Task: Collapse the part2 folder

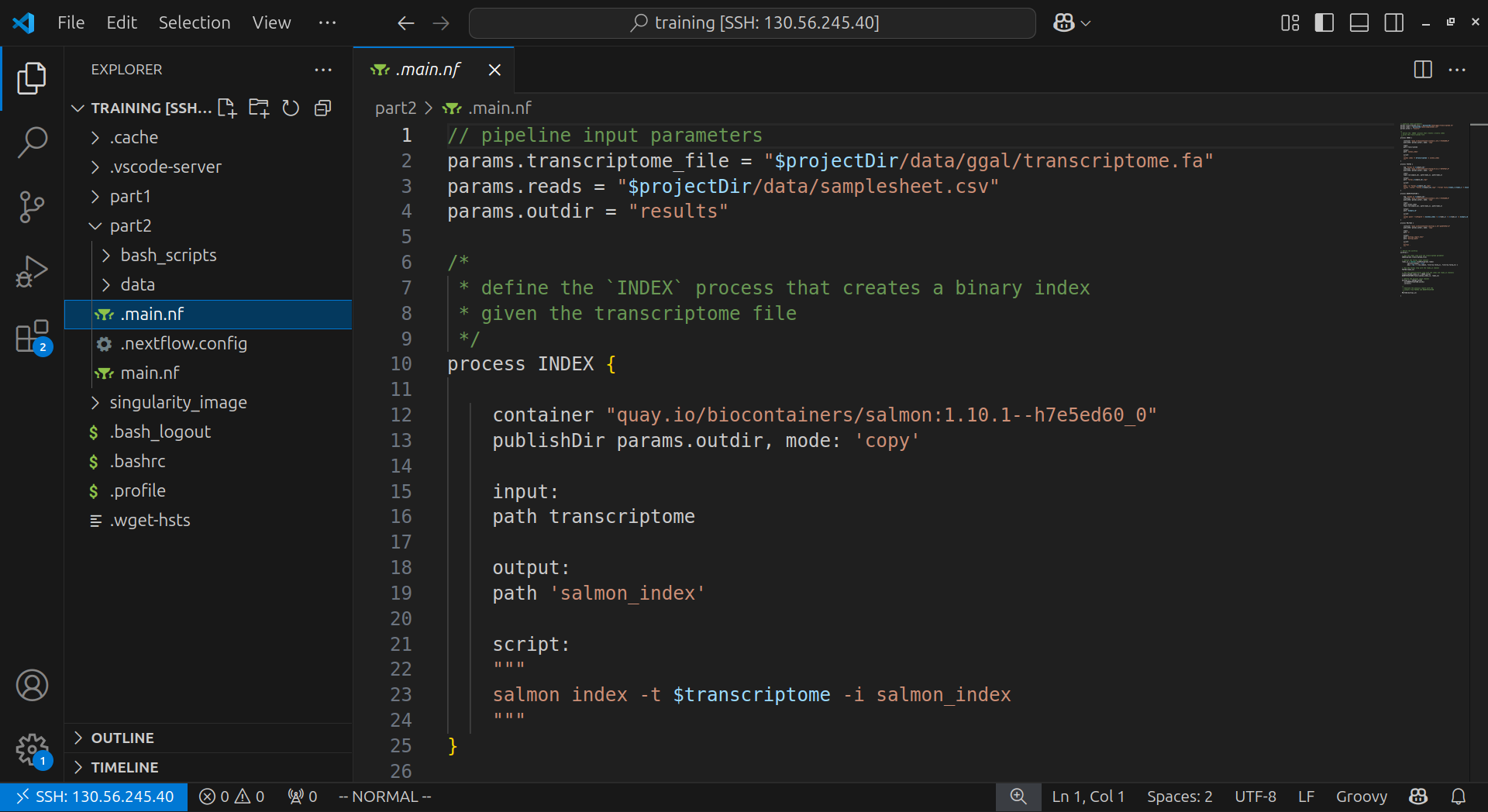Action: pos(130,225)
